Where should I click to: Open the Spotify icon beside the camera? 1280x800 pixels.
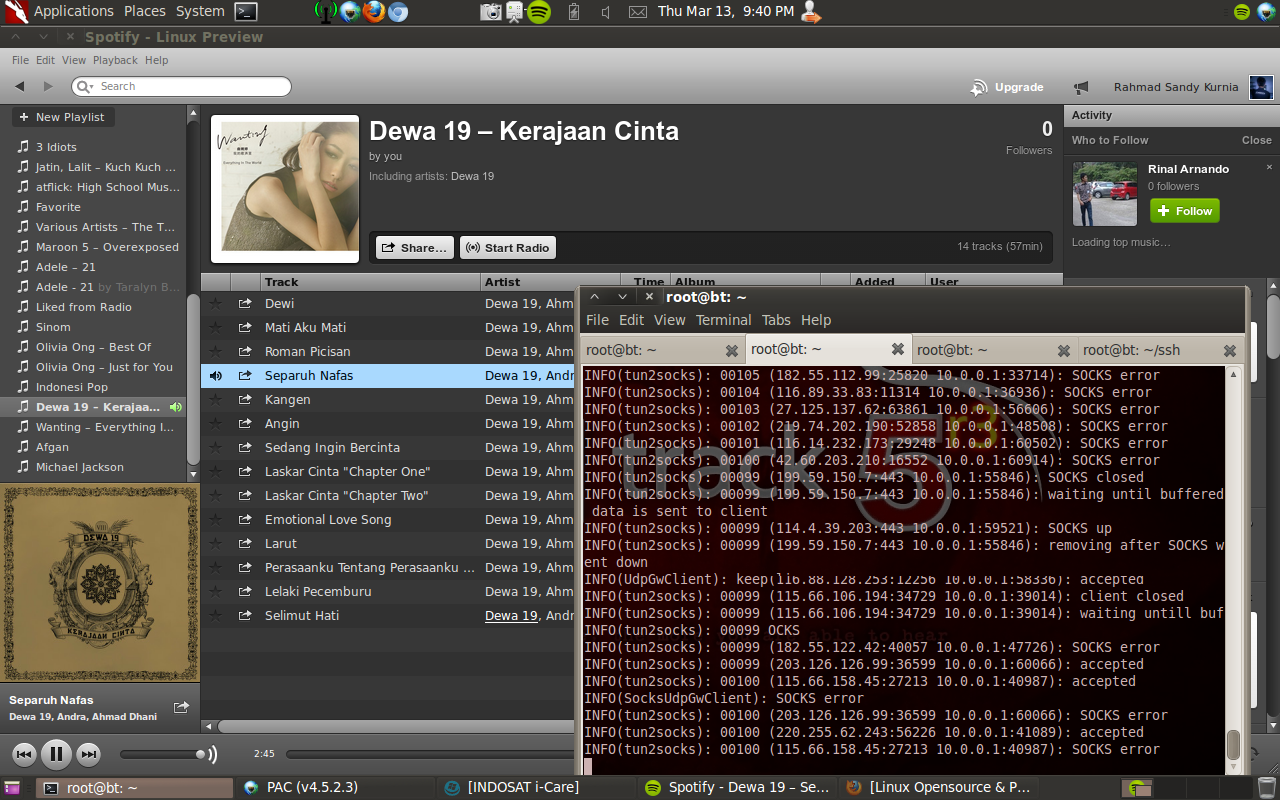(539, 12)
